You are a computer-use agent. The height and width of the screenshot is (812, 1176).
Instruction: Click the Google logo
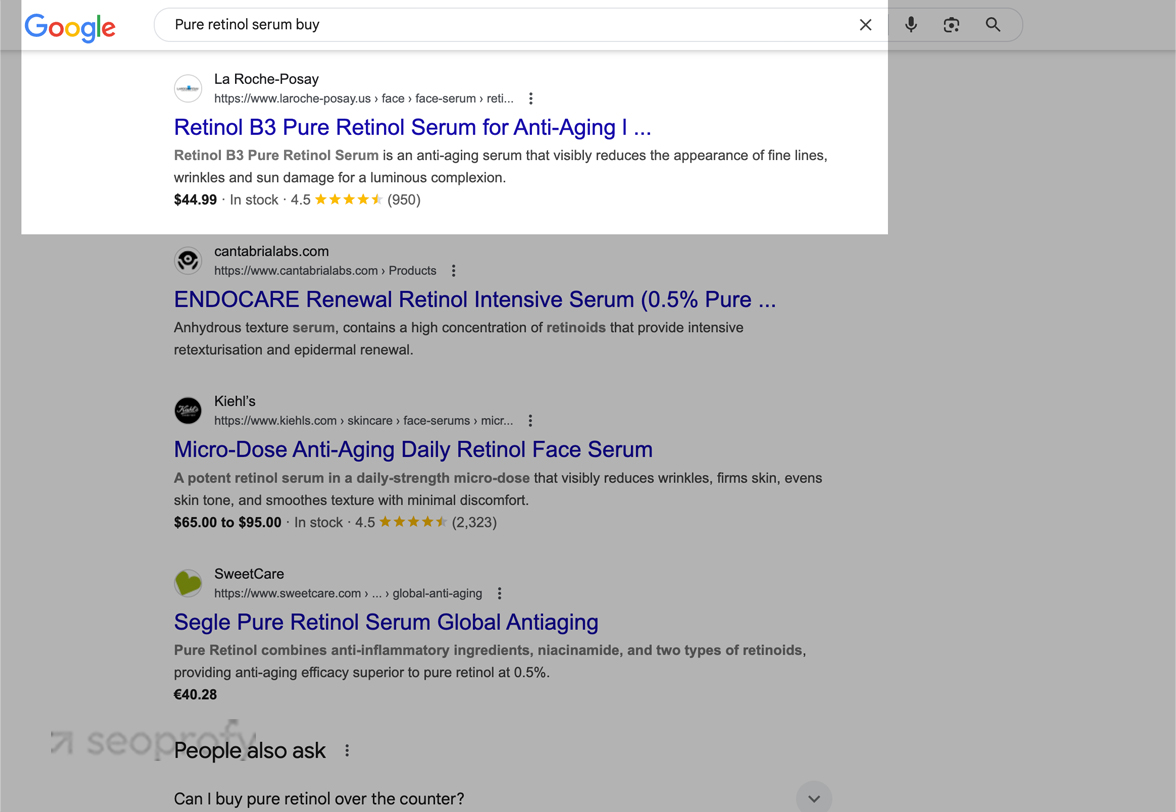70,27
